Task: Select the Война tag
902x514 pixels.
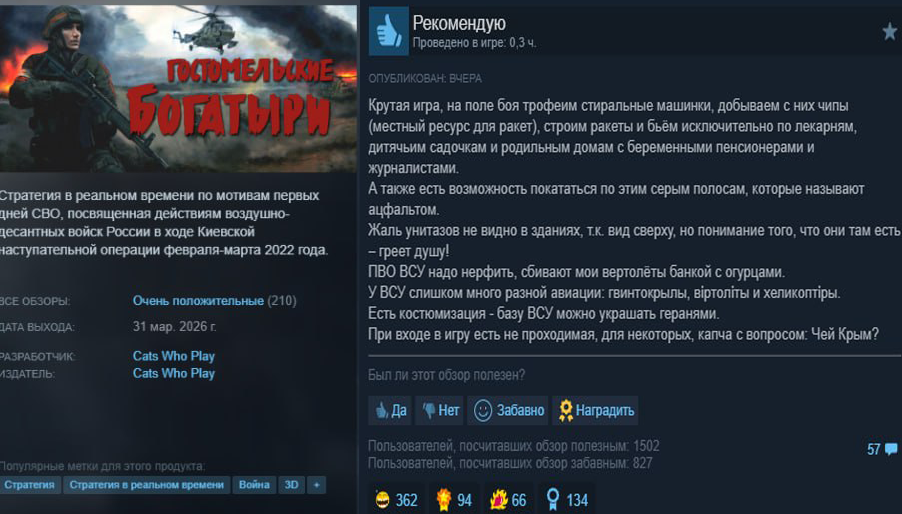Action: tap(254, 485)
